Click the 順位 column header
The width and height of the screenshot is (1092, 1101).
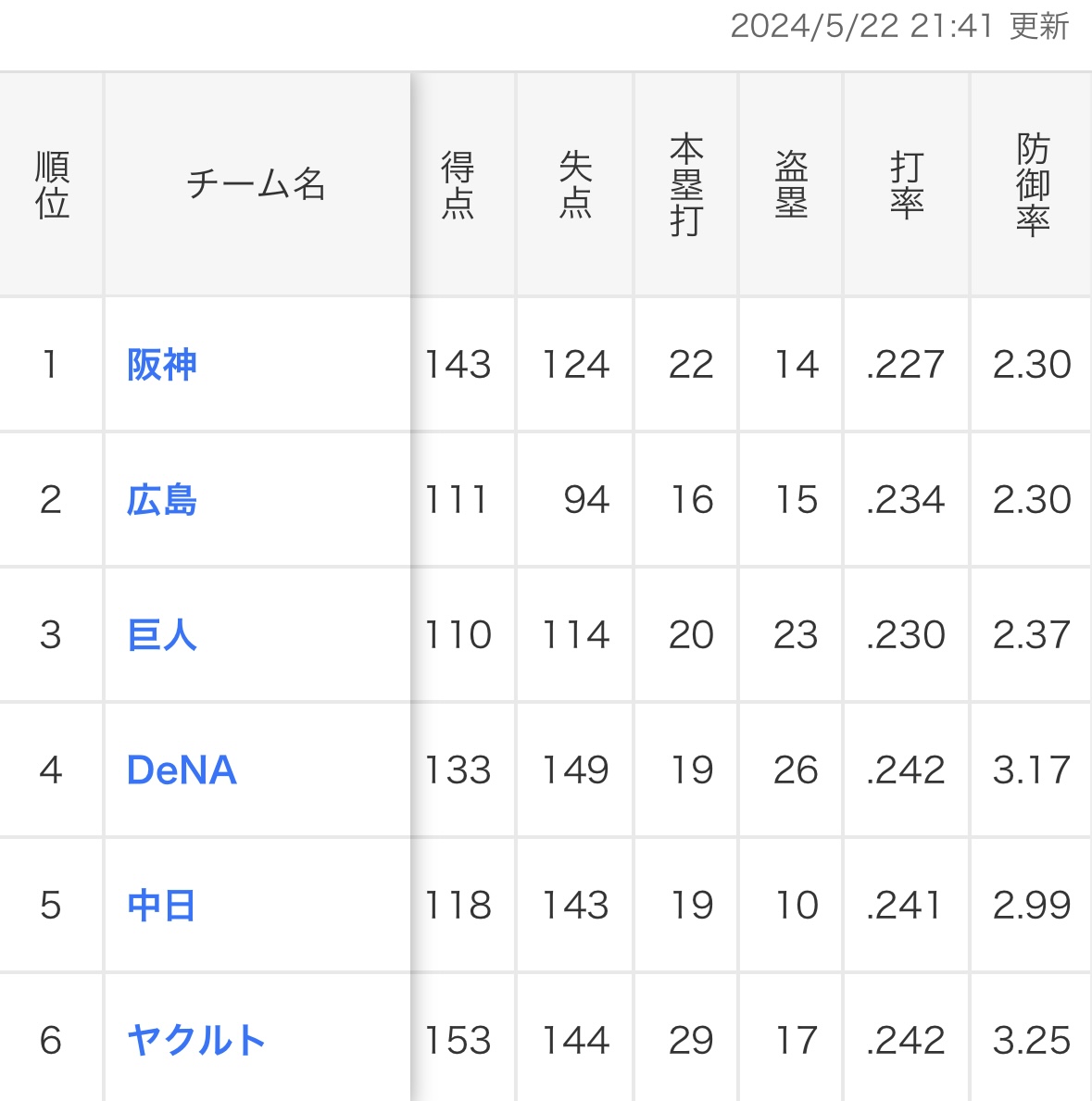(52, 185)
